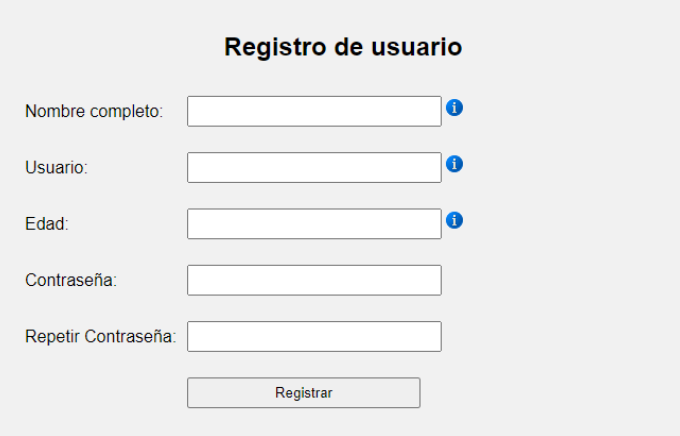The height and width of the screenshot is (436, 680).
Task: Click the "Edad:" label text
Action: click(x=47, y=224)
